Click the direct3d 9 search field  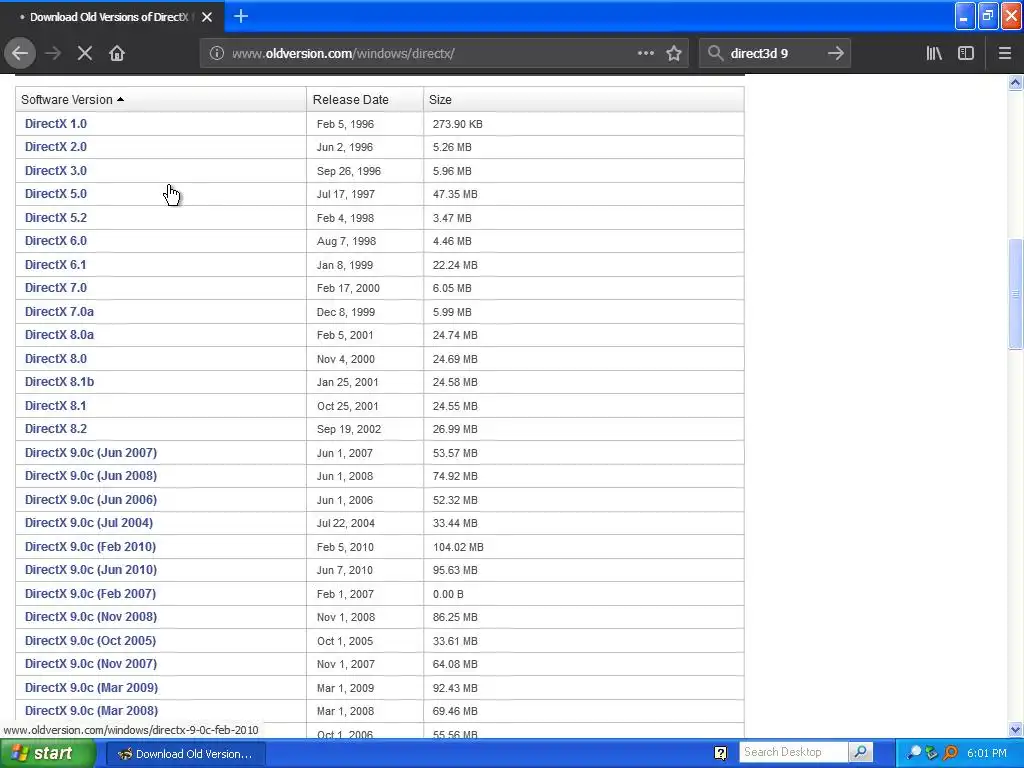774,54
